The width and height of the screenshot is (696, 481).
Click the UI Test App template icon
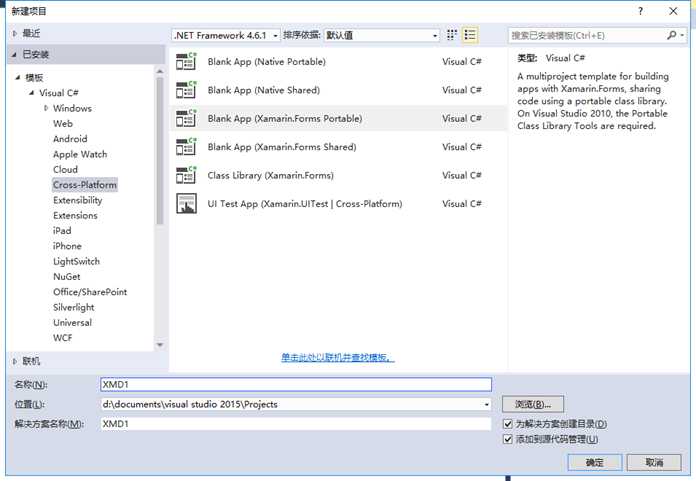coord(186,204)
